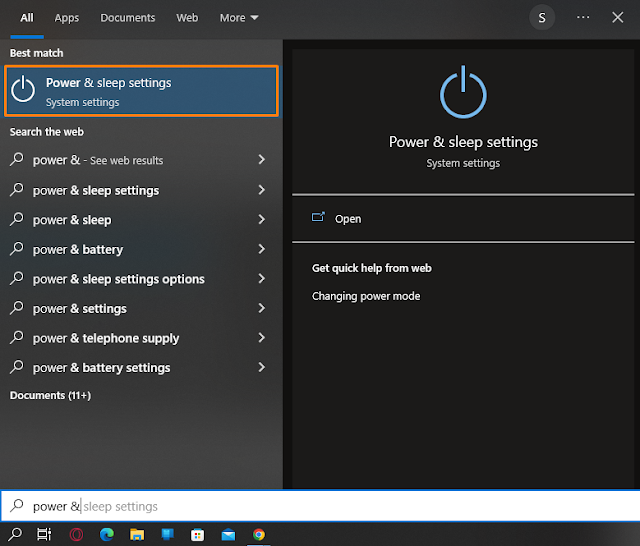
Task: Open Power & sleep settings best match
Action: (x=141, y=91)
